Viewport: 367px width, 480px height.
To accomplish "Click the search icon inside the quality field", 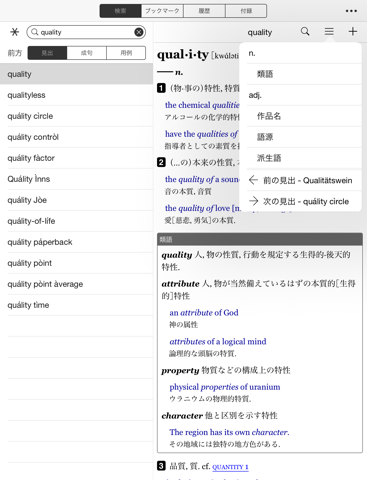I will click(35, 32).
